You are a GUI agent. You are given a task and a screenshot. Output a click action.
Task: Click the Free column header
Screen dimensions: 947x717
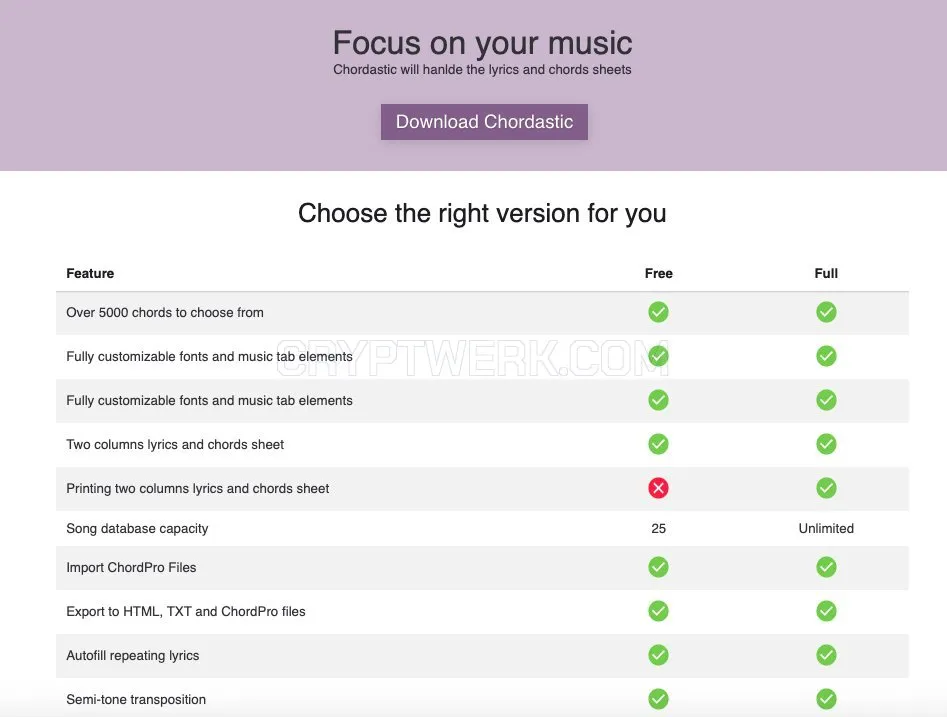(658, 273)
